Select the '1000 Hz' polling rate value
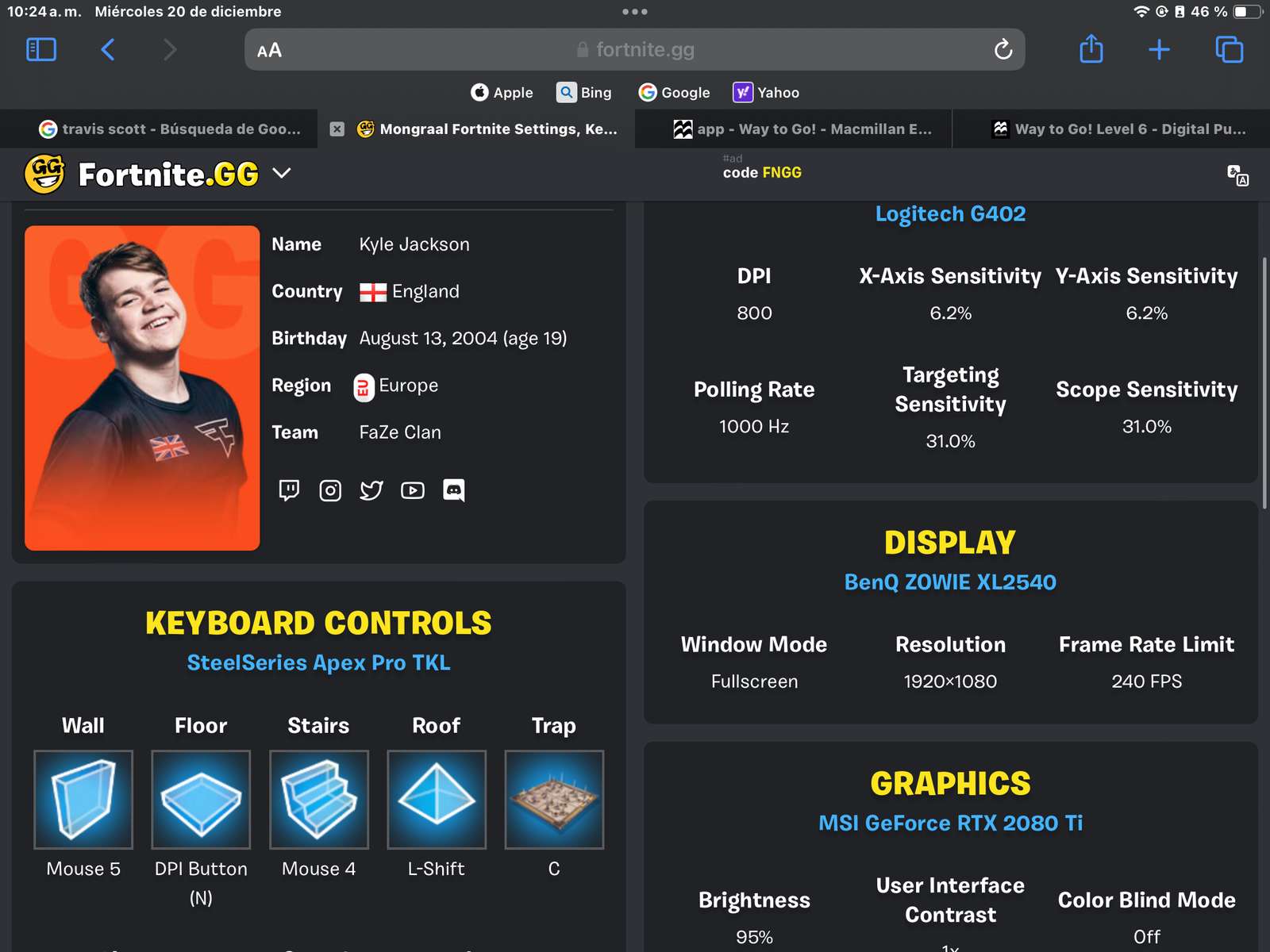1270x952 pixels. 754,427
